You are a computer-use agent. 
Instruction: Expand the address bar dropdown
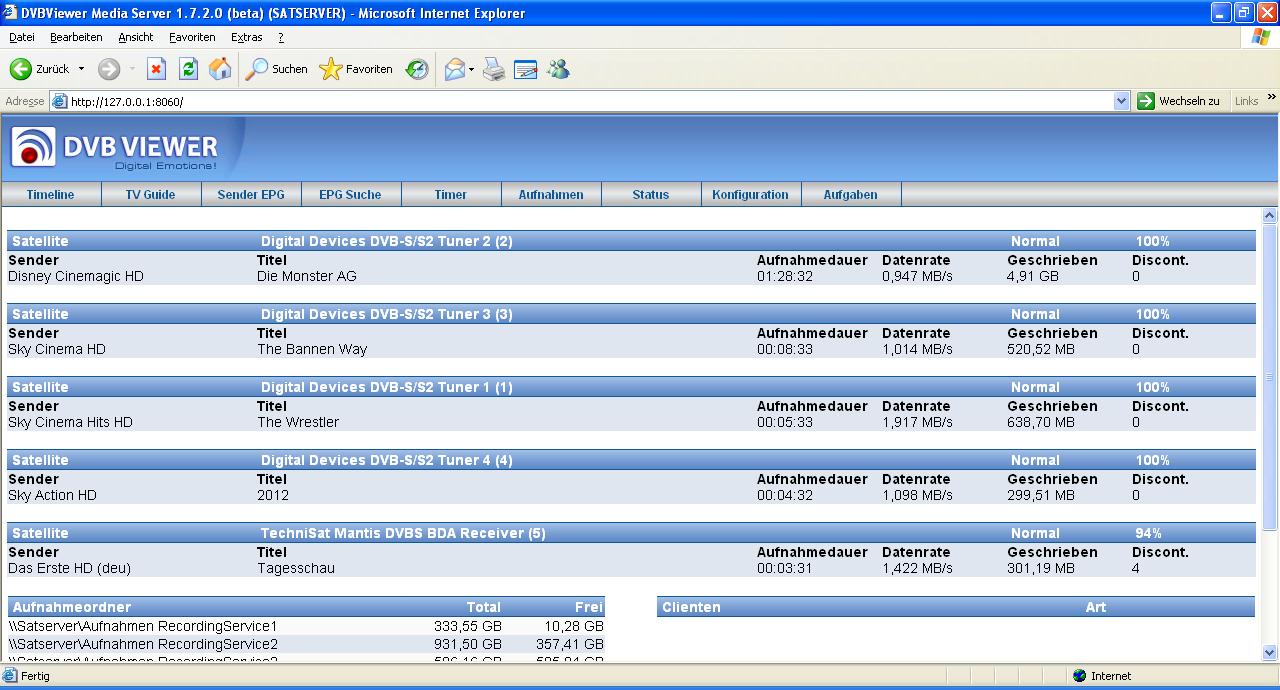coord(1121,101)
